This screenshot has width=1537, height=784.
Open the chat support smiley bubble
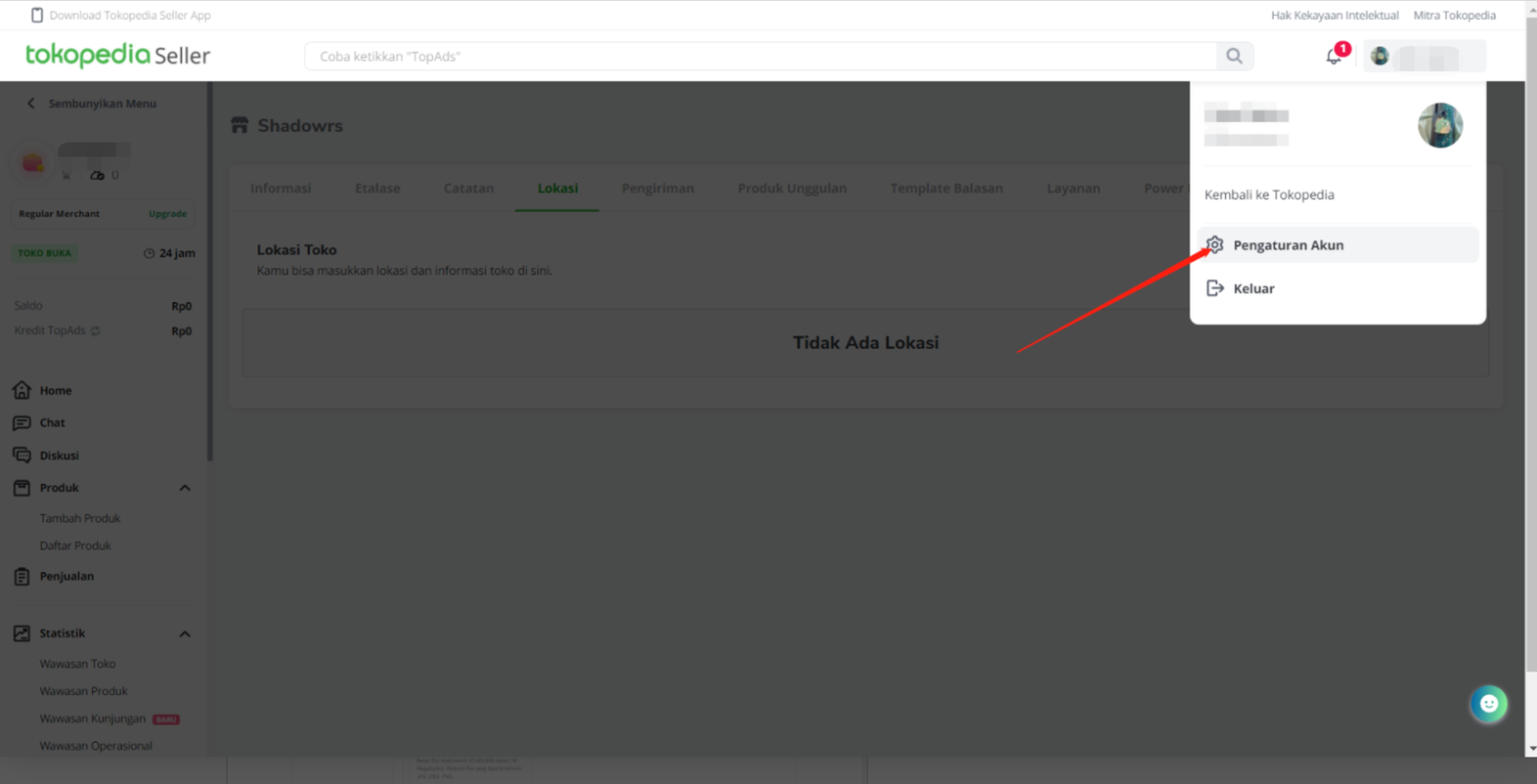[1488, 704]
